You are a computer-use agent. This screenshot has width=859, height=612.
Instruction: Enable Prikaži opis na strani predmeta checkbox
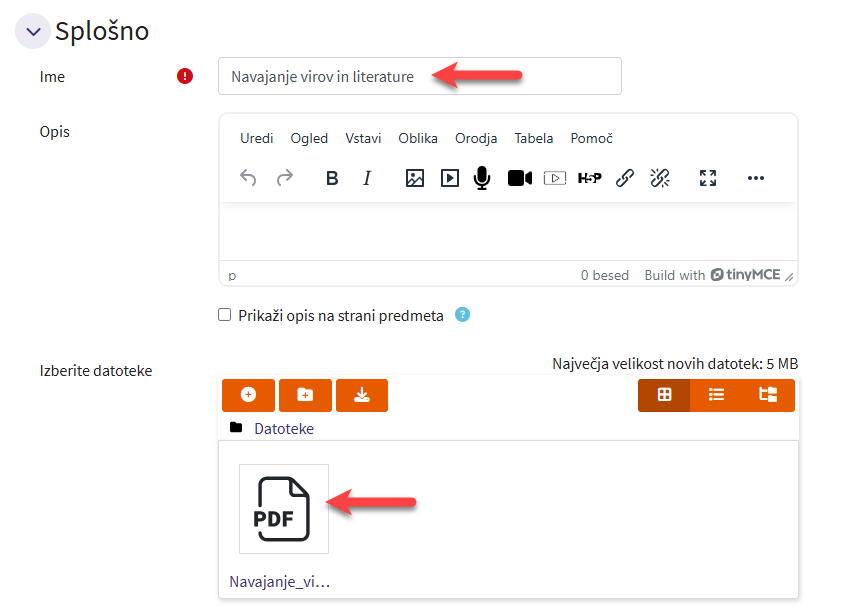coord(225,315)
